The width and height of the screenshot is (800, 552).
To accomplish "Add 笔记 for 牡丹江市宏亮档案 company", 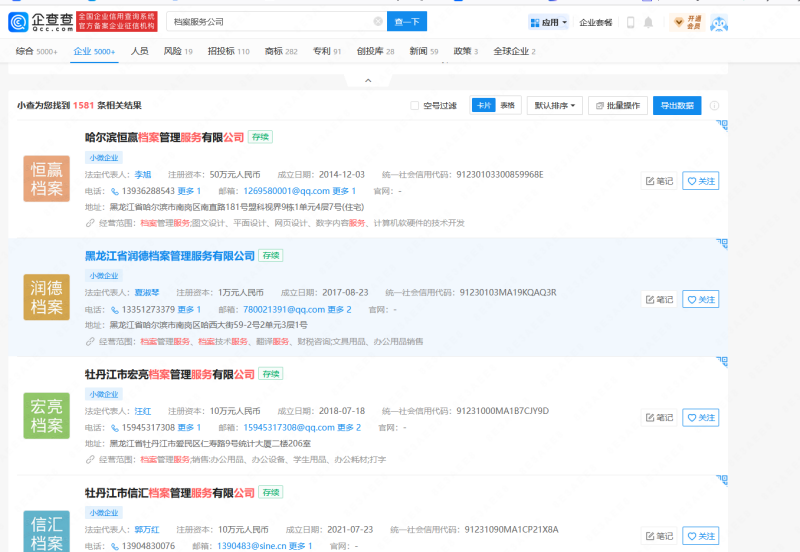I will pyautogui.click(x=659, y=418).
